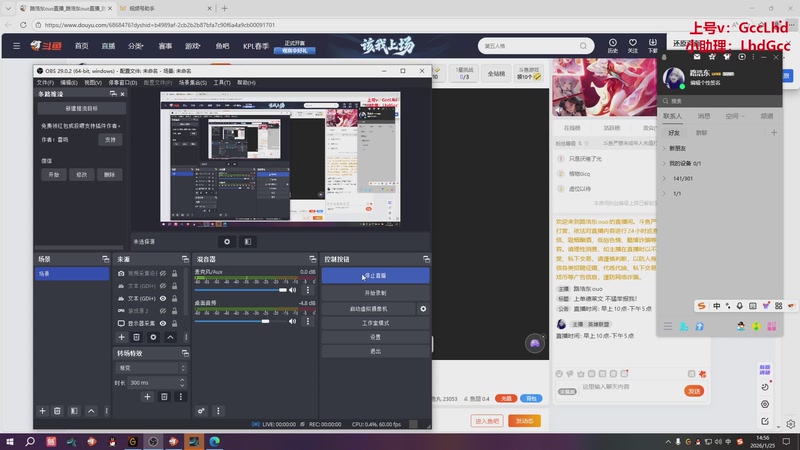Open Scene Transitions three-dot menu
This screenshot has height=450, width=800.
(x=181, y=396)
